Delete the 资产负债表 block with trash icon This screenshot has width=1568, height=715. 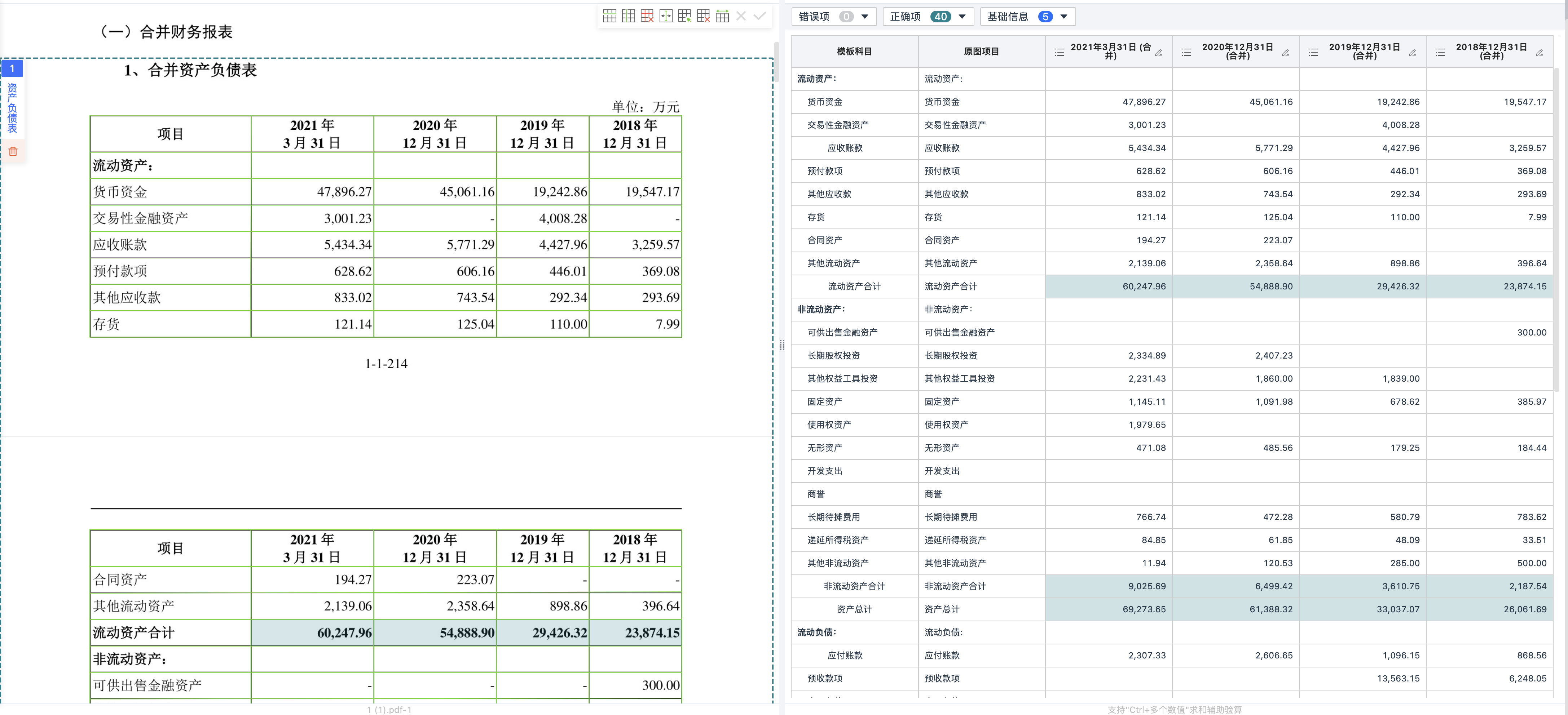pos(13,151)
